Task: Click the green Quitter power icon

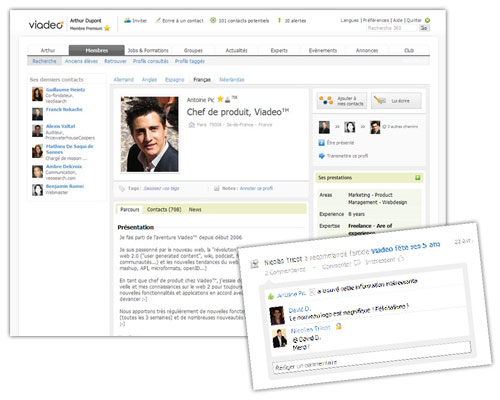Action: (427, 20)
